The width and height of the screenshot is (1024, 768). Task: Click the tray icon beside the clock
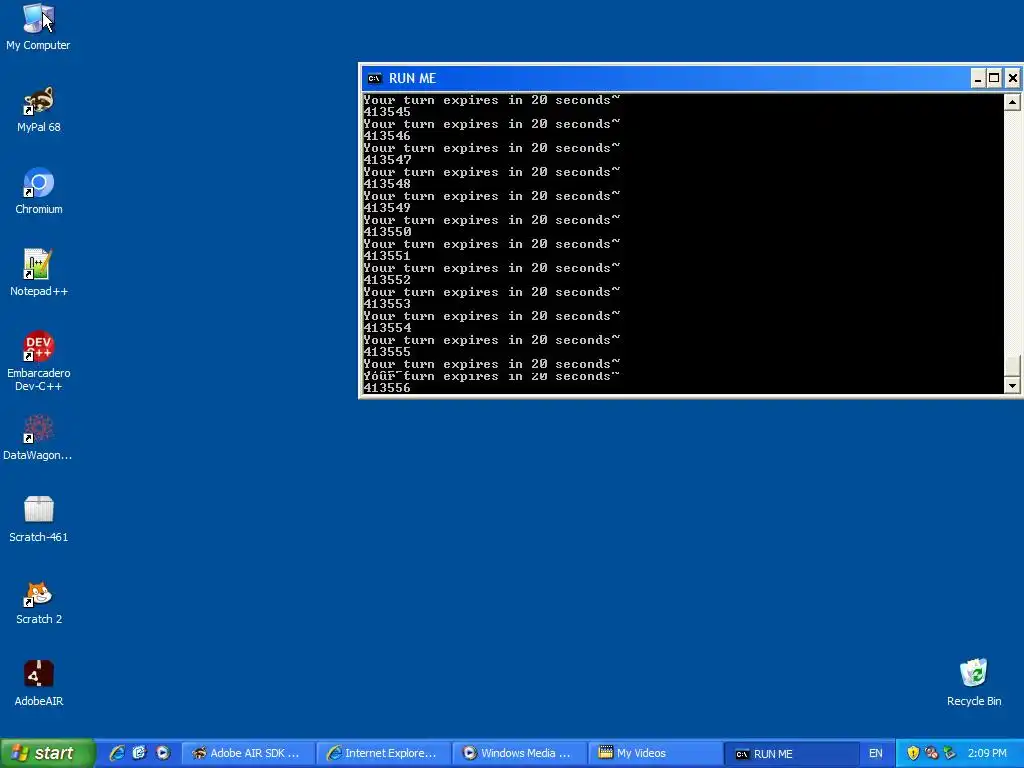(950, 753)
